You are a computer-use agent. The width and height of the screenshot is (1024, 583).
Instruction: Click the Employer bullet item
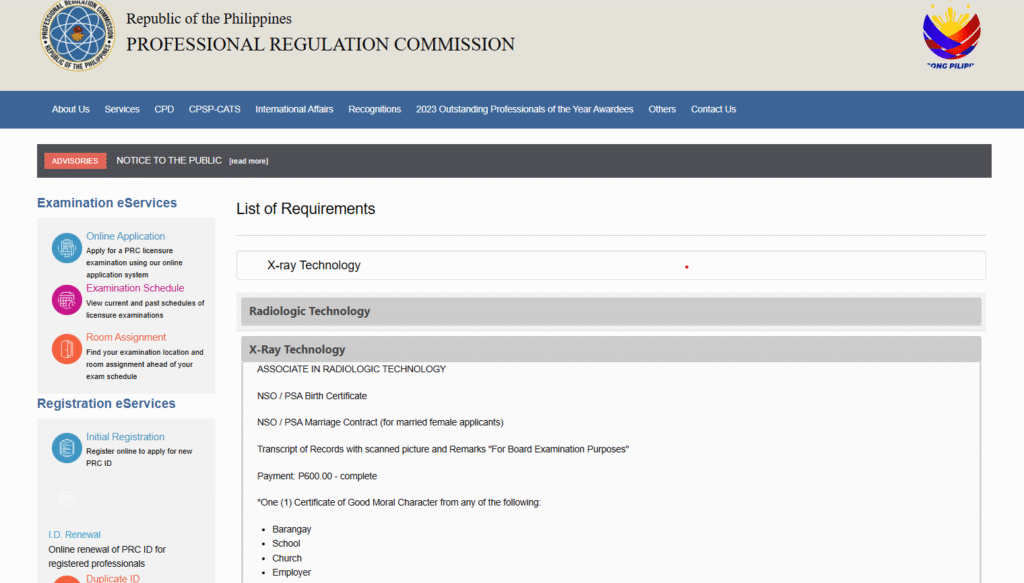[x=291, y=573]
